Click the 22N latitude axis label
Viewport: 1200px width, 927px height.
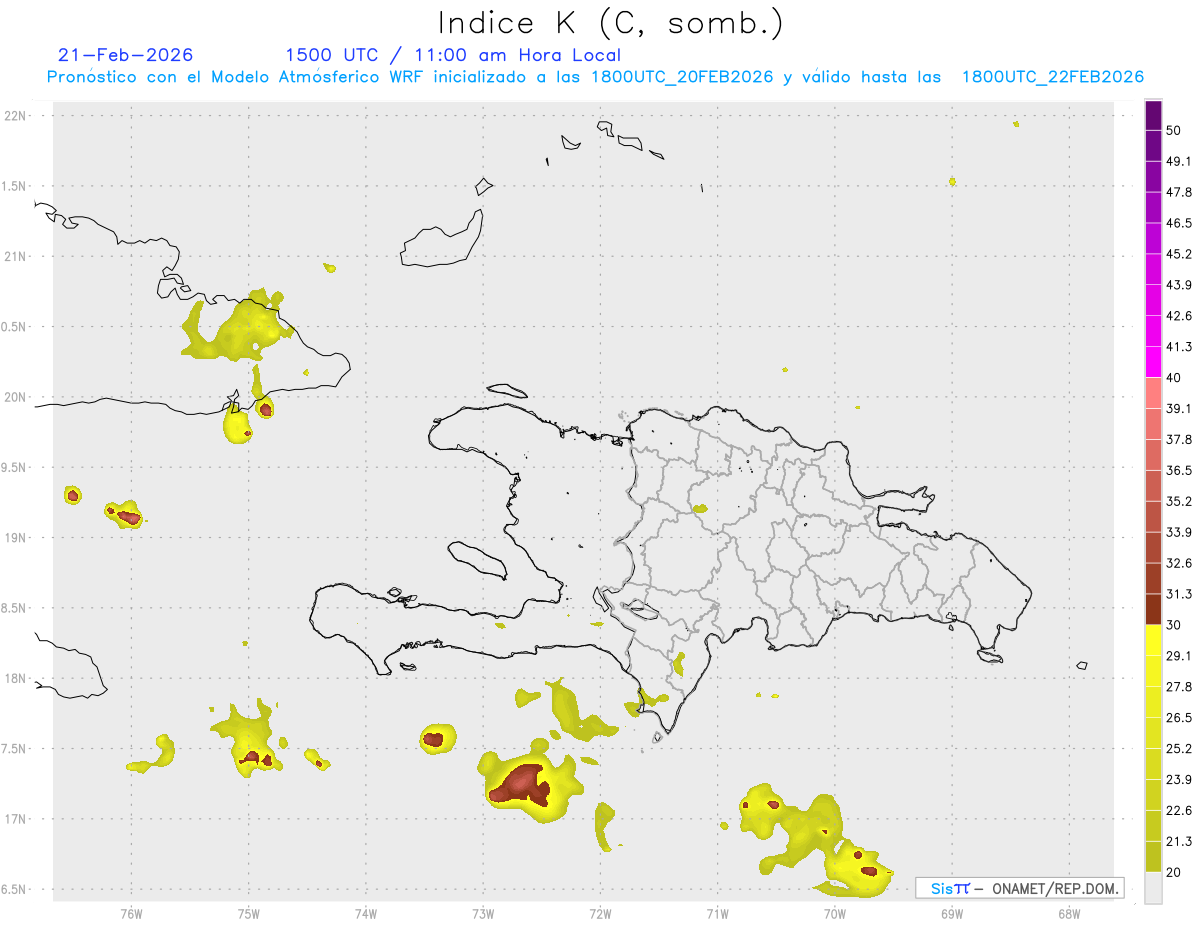(17, 116)
